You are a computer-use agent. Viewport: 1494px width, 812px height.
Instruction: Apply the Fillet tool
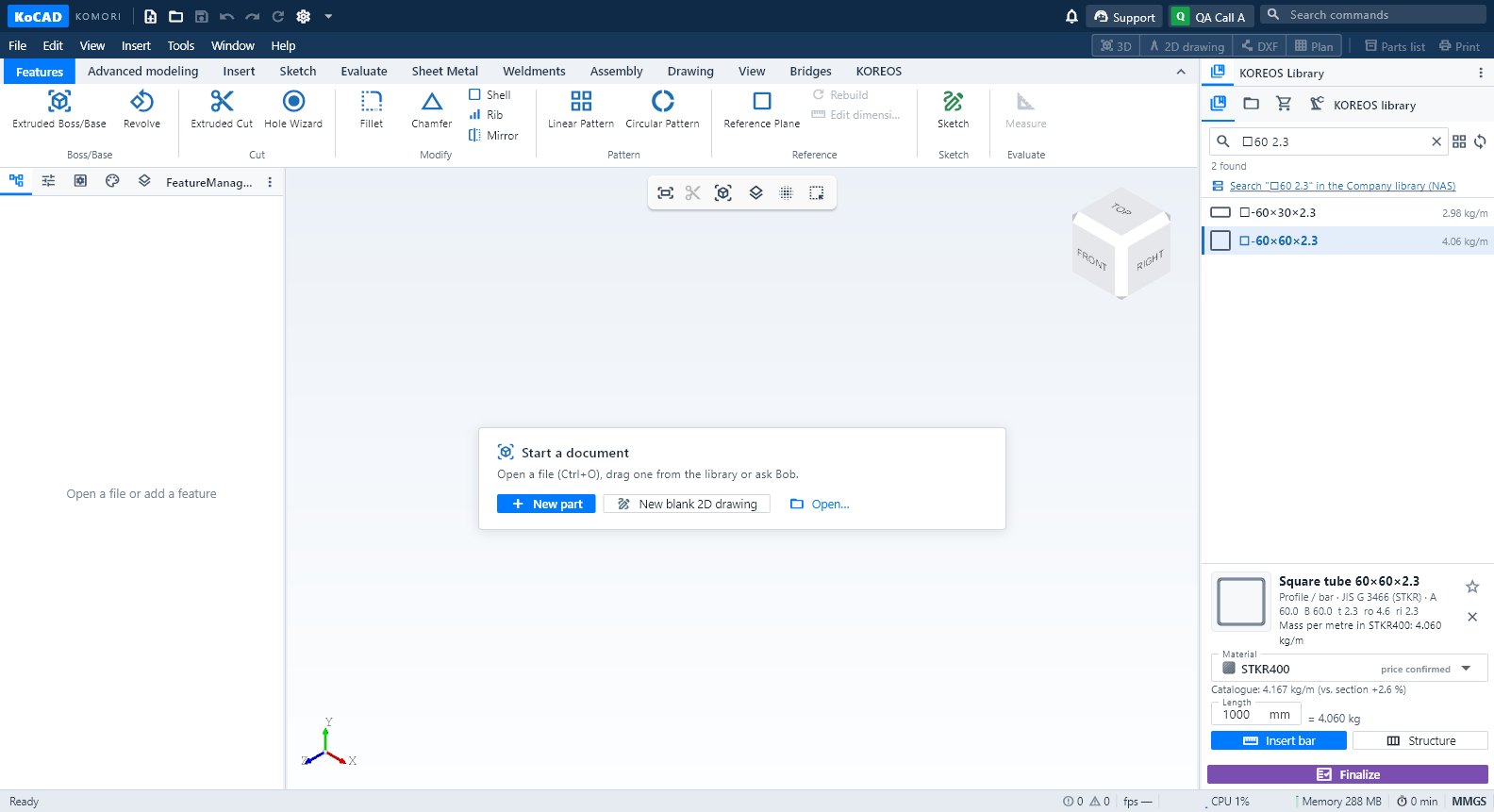click(x=372, y=109)
